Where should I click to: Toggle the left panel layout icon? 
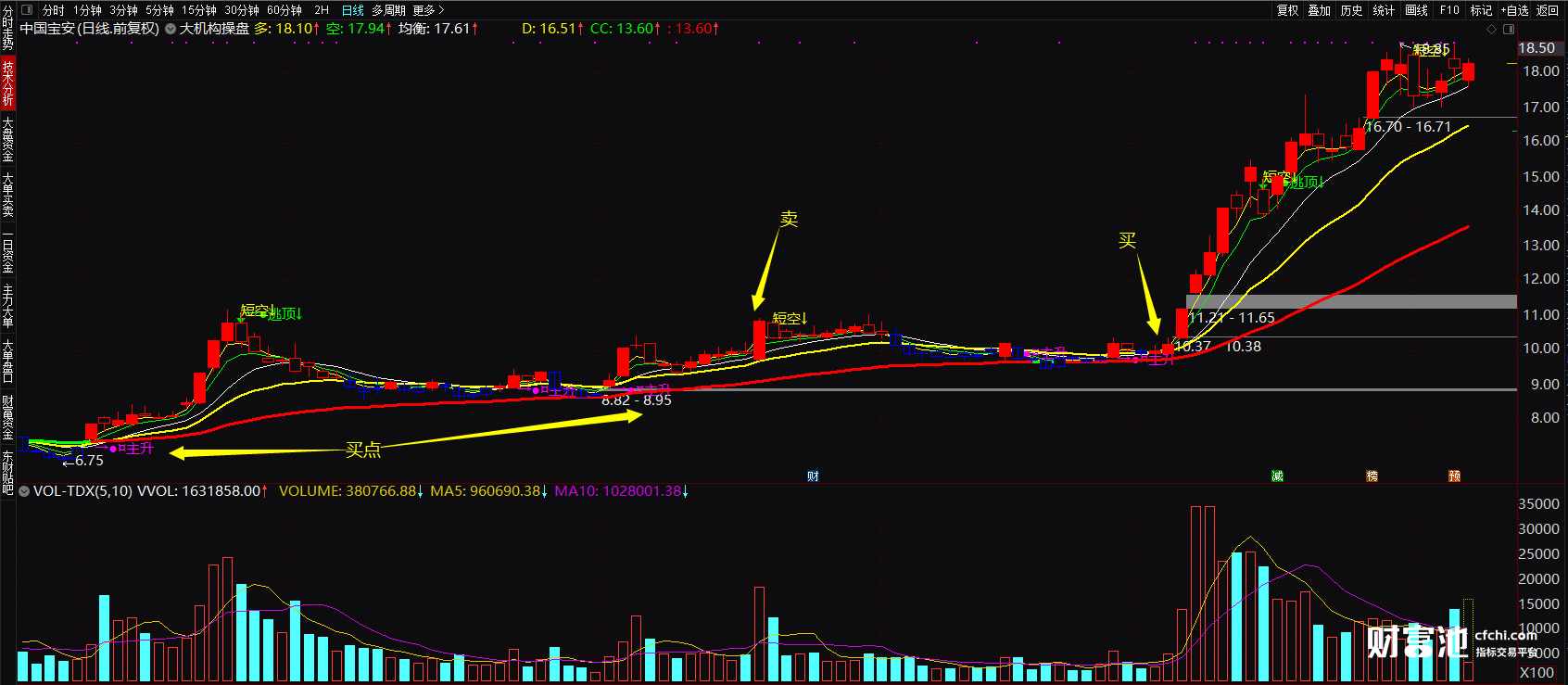tap(26, 10)
